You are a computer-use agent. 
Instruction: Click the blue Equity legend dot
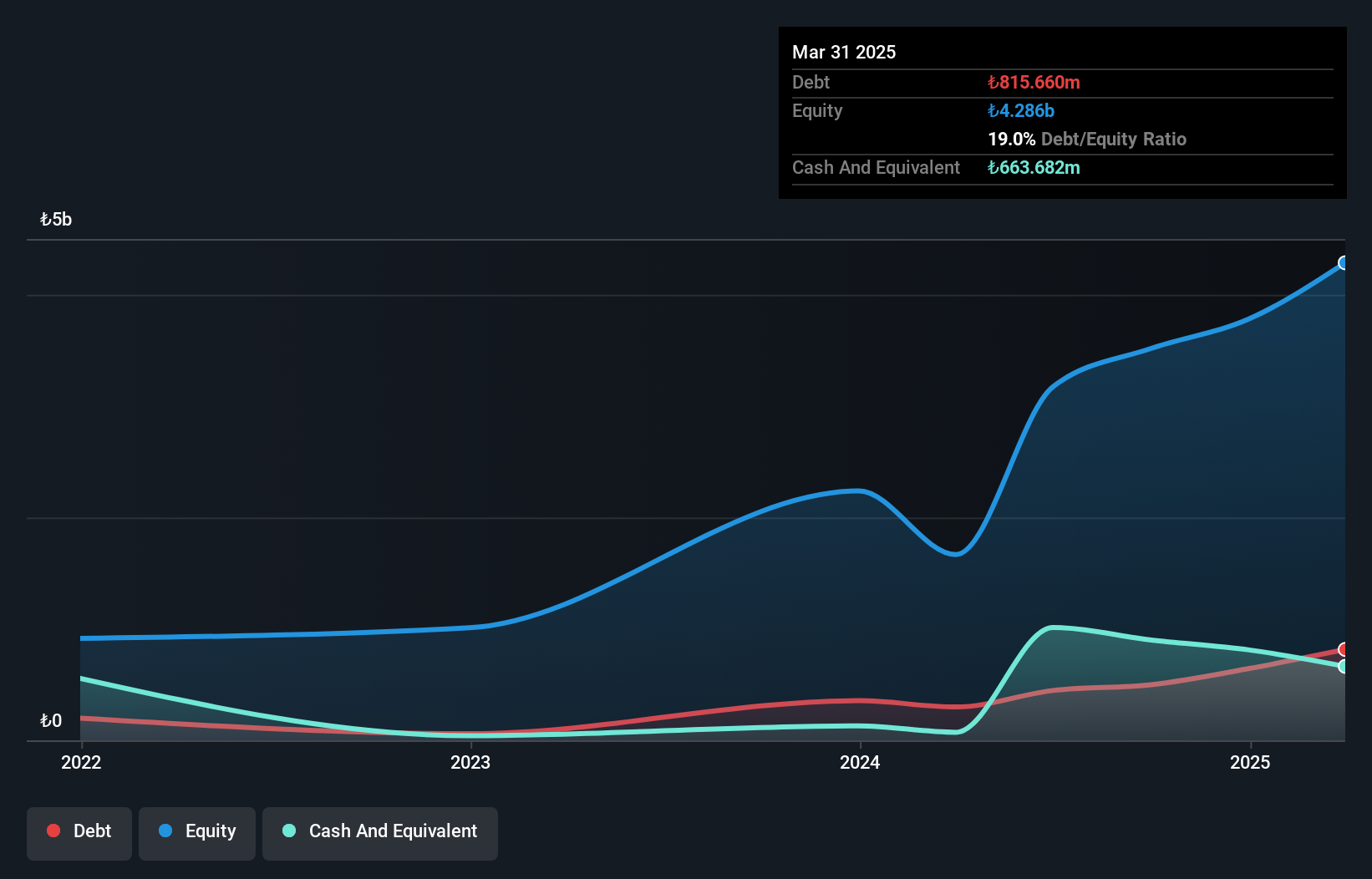[x=165, y=831]
